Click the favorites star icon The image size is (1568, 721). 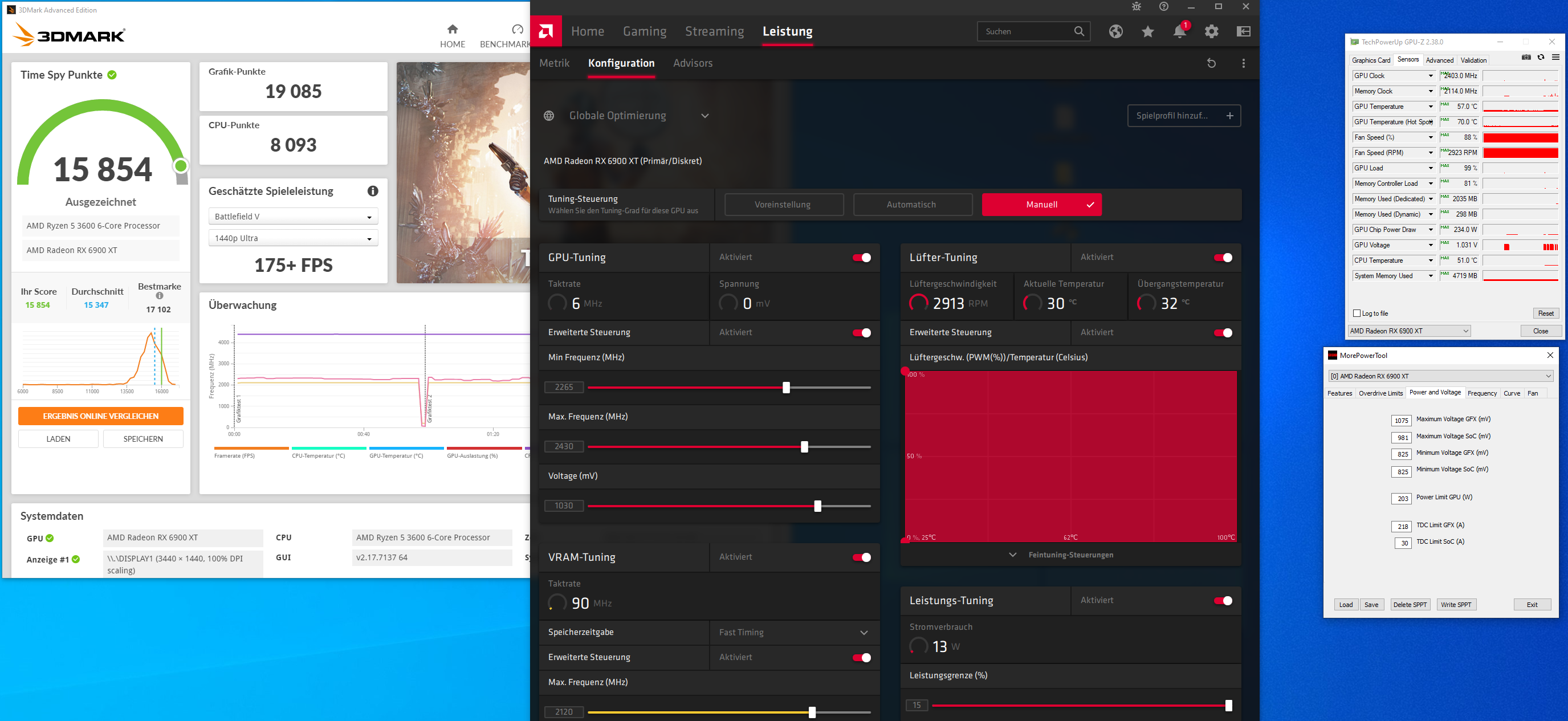pos(1147,32)
